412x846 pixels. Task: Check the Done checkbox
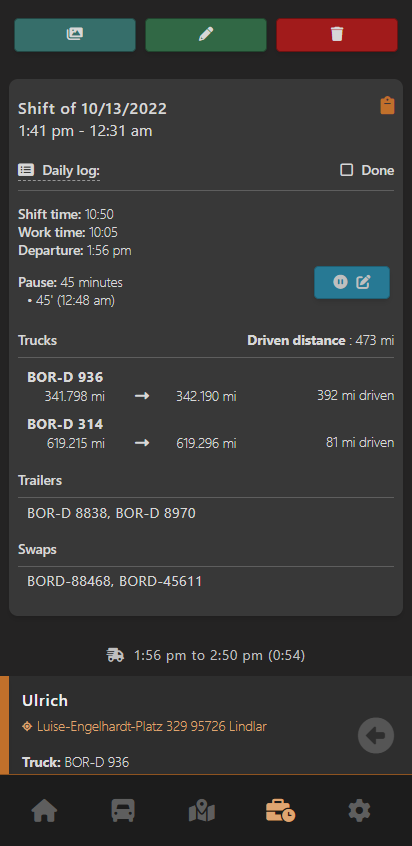pos(347,170)
